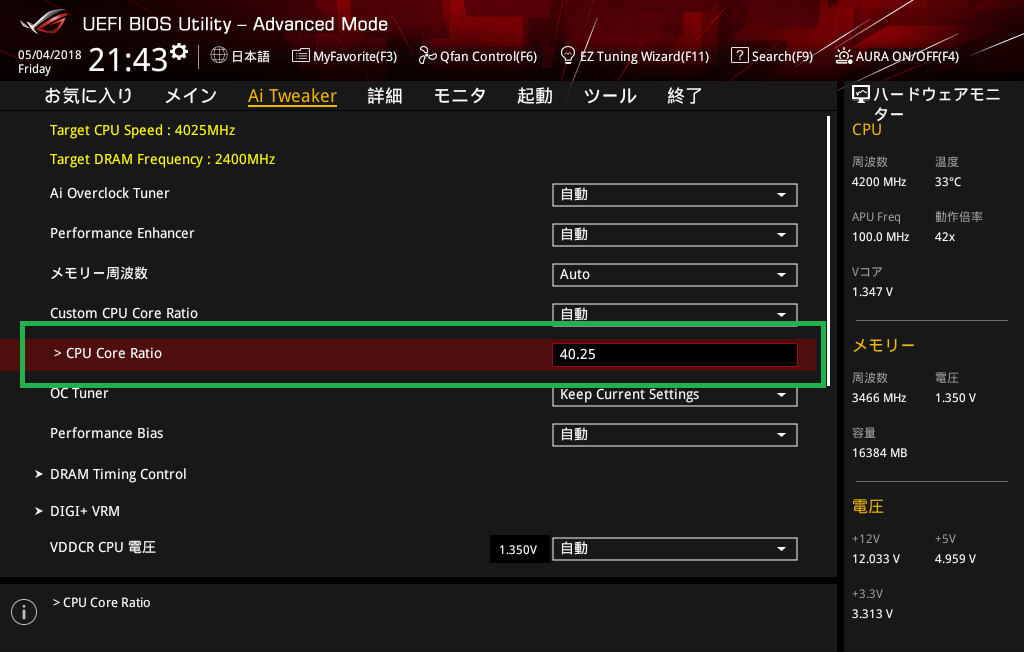
Task: Click the +5V 4.959 V reading
Action: coord(955,559)
